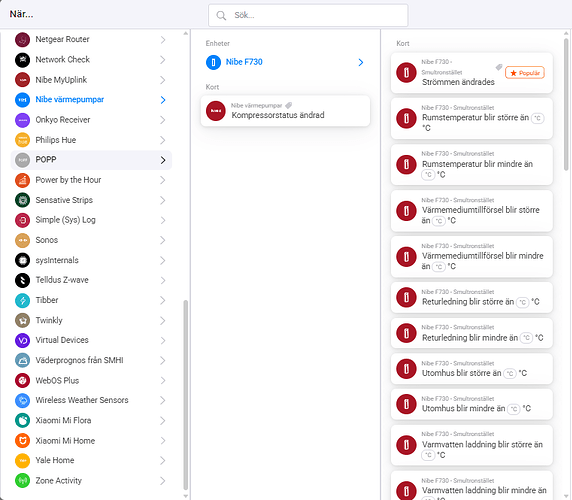
Task: Click the Tibber lightning icon
Action: coord(22,300)
